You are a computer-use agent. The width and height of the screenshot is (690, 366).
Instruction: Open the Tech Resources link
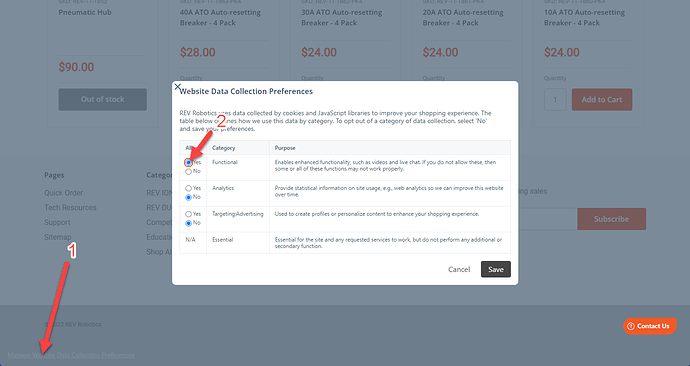70,208
